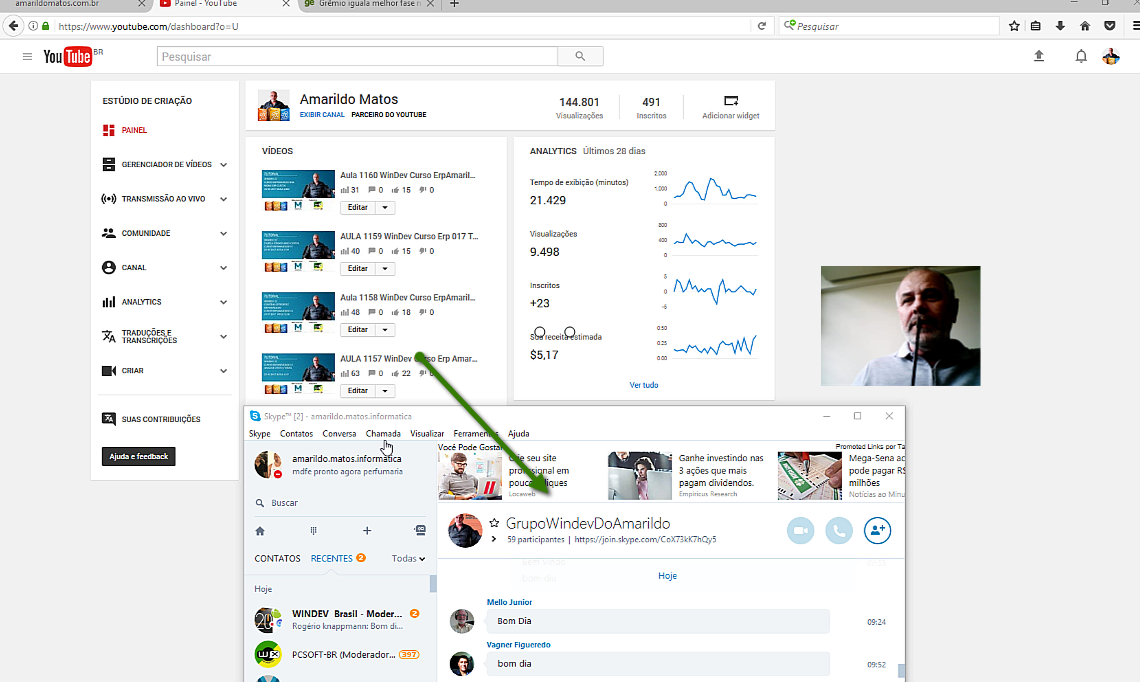
Task: Open the Visualizar menu in Skype
Action: click(x=427, y=433)
